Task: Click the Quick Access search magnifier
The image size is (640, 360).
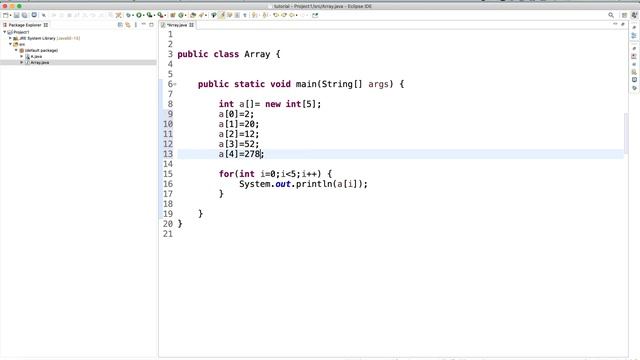Action: pos(611,15)
